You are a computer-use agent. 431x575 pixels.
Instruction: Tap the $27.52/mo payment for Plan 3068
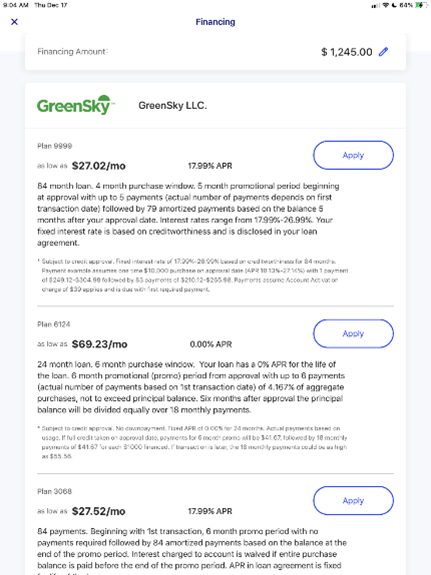coord(99,511)
